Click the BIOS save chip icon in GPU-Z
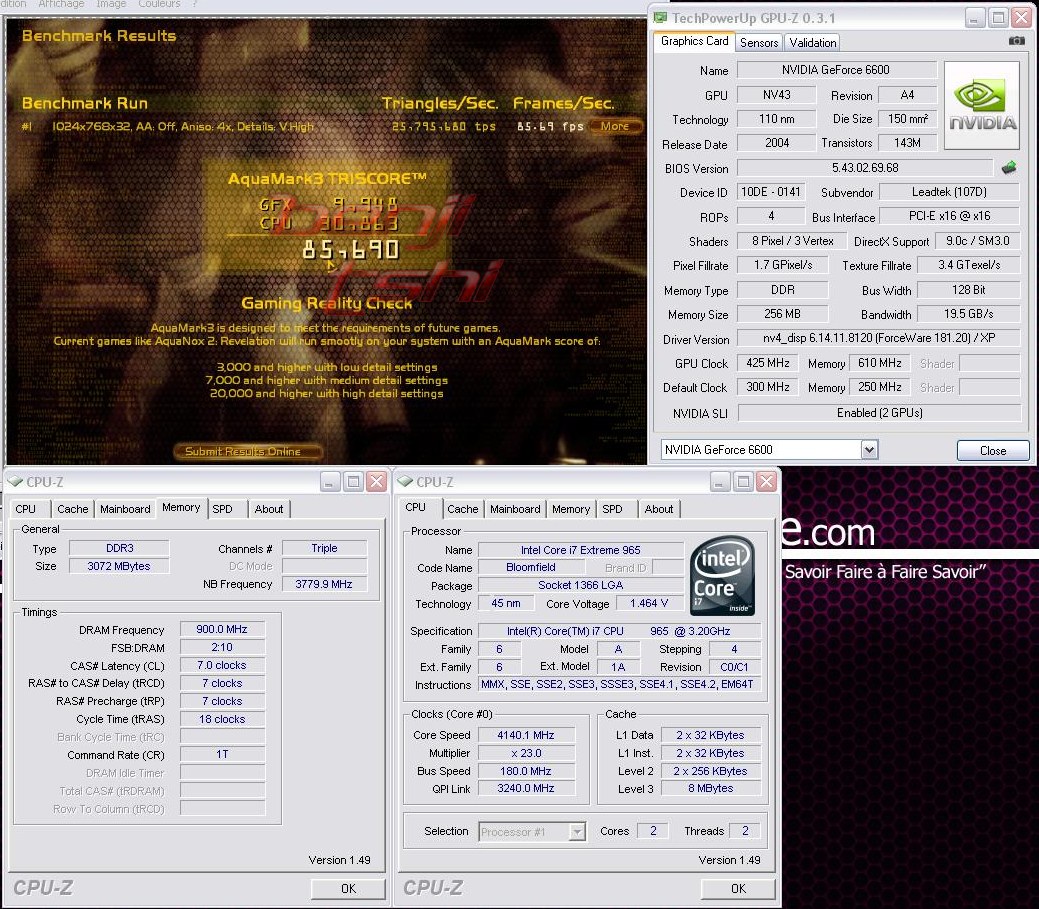Image resolution: width=1039 pixels, height=909 pixels. coord(1009,168)
